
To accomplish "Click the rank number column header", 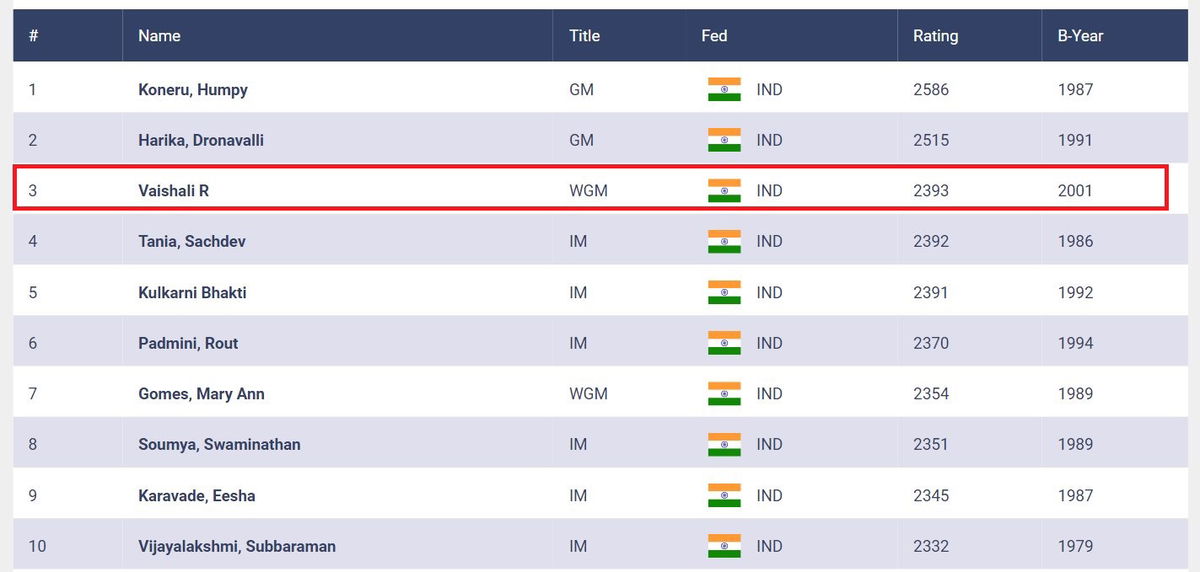I will pos(34,36).
